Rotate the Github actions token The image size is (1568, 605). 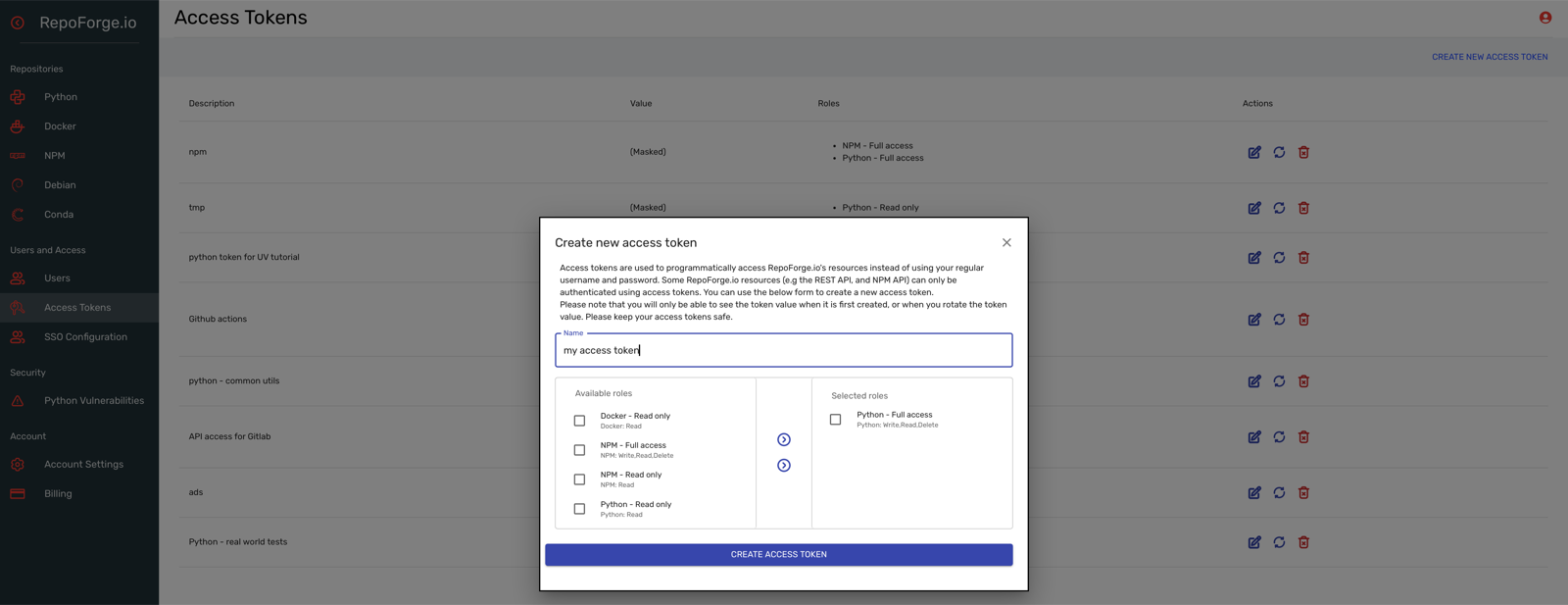click(x=1279, y=320)
